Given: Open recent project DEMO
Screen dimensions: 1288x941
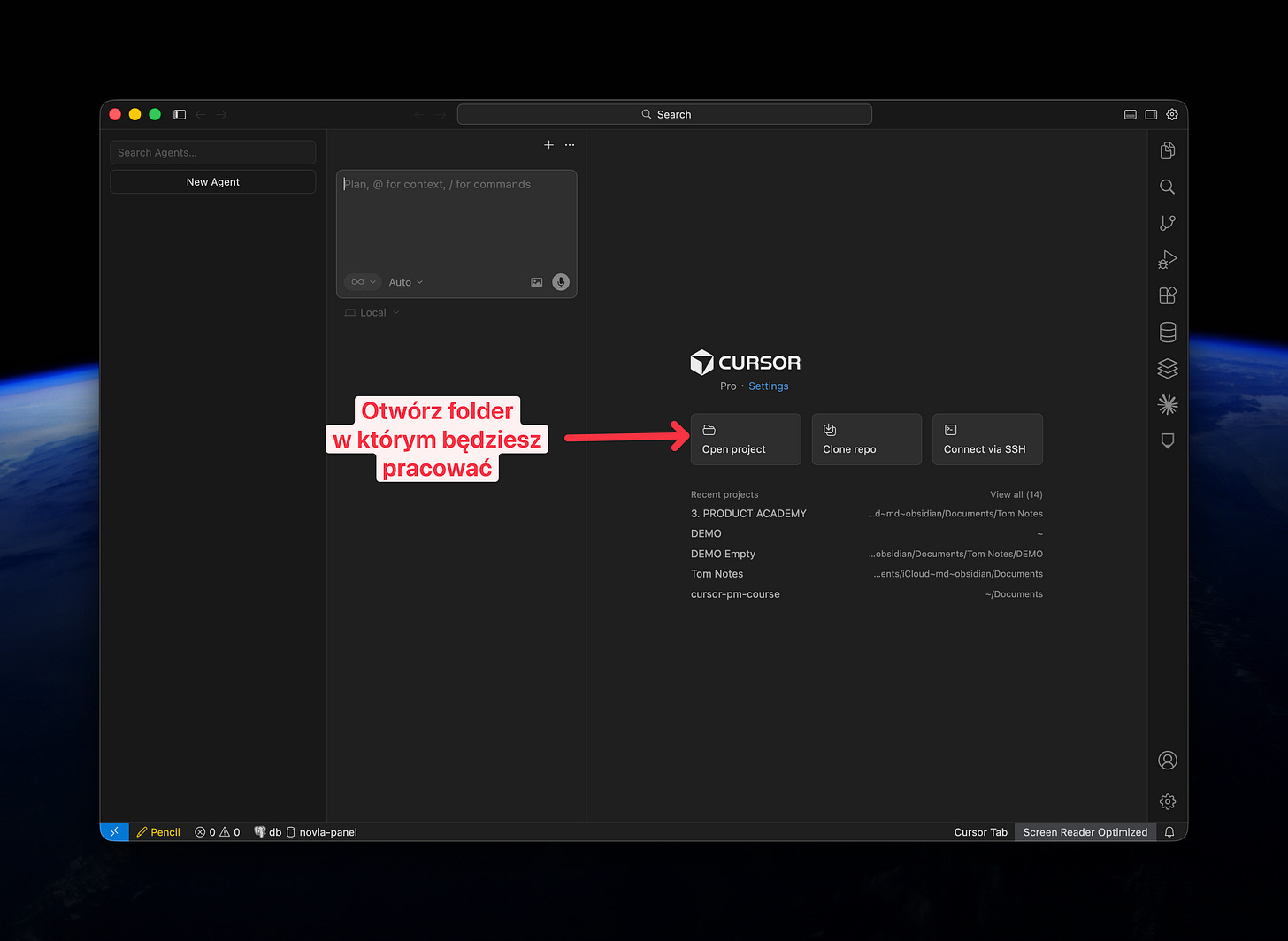Looking at the screenshot, I should click(x=867, y=534).
